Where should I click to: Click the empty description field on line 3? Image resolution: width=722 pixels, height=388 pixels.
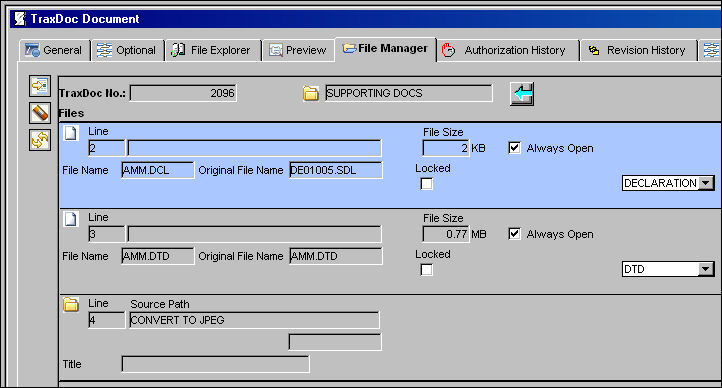click(254, 234)
